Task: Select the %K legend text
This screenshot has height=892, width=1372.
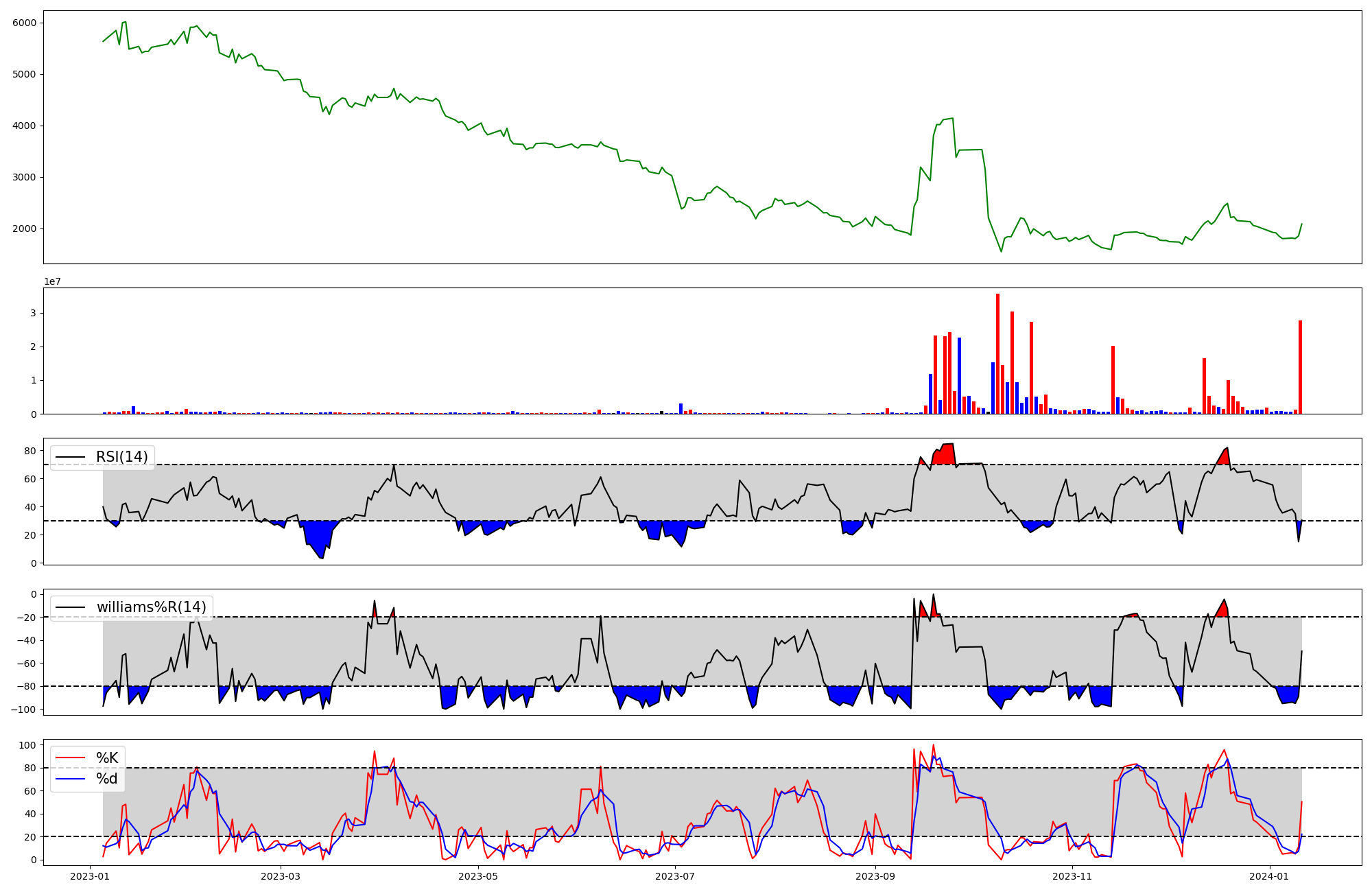Action: click(107, 758)
